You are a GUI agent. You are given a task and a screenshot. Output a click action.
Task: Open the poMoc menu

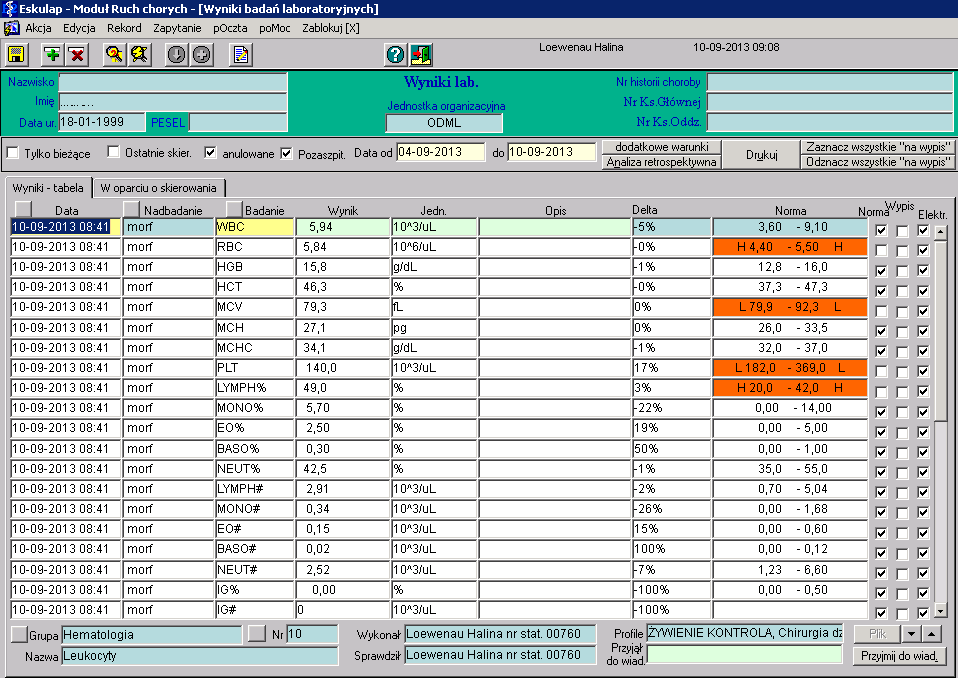tap(274, 28)
